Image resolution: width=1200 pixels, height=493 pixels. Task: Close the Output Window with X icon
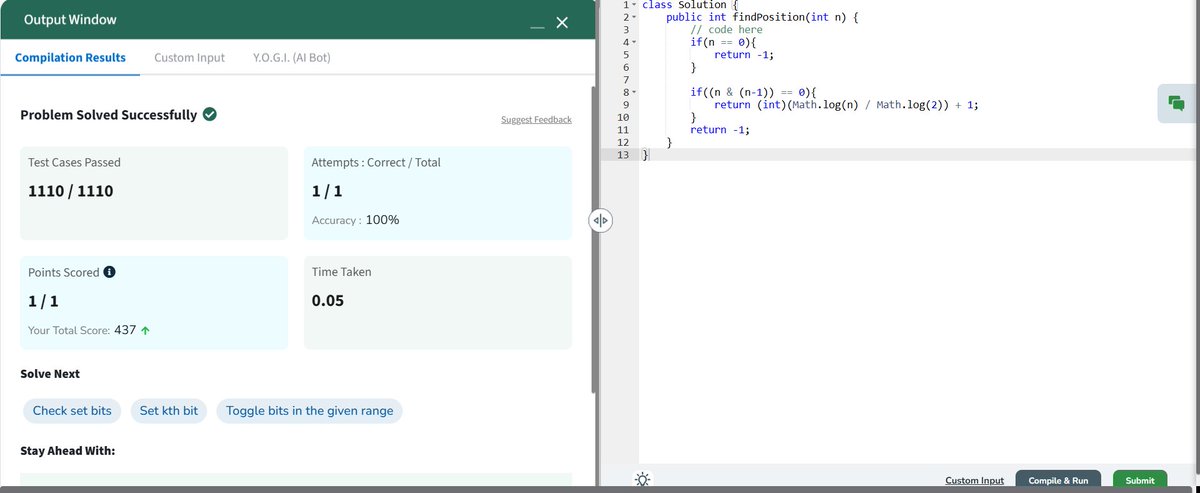tap(562, 23)
